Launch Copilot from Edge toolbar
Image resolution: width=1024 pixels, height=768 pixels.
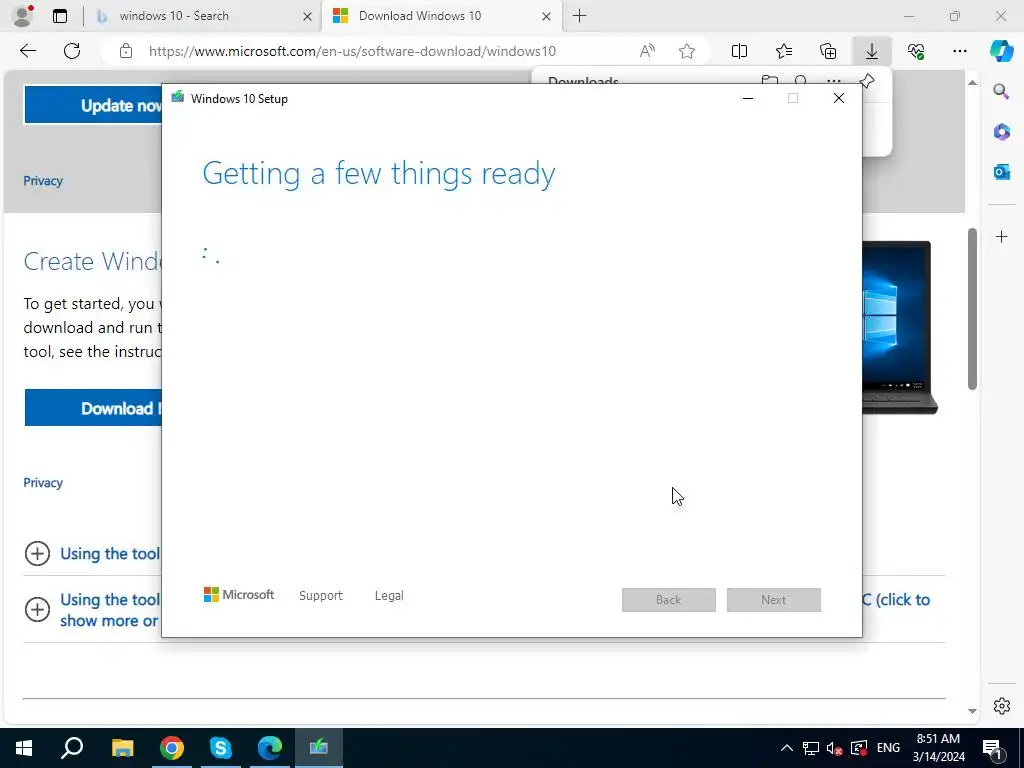[x=1001, y=51]
